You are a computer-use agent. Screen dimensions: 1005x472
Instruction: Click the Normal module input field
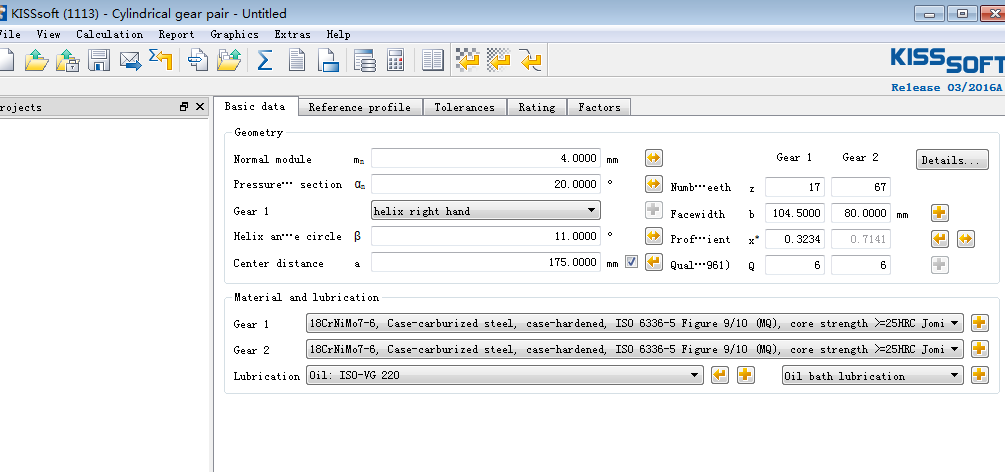(x=486, y=158)
